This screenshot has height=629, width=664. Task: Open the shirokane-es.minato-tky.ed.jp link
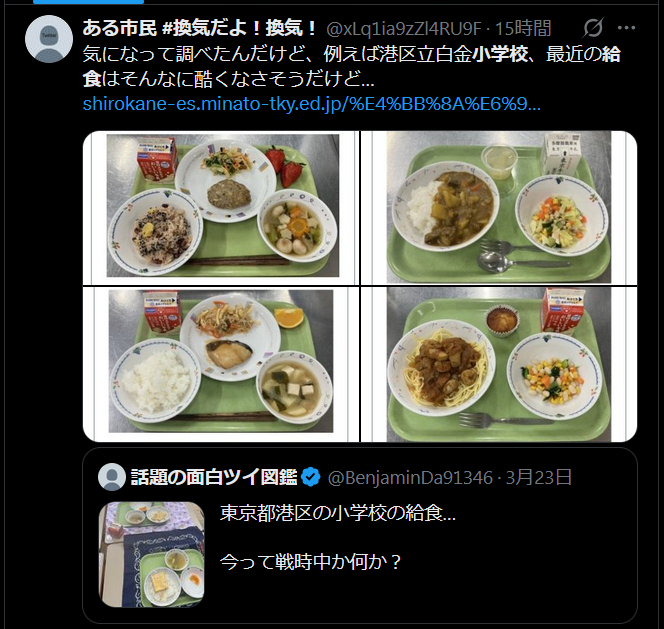[x=312, y=104]
